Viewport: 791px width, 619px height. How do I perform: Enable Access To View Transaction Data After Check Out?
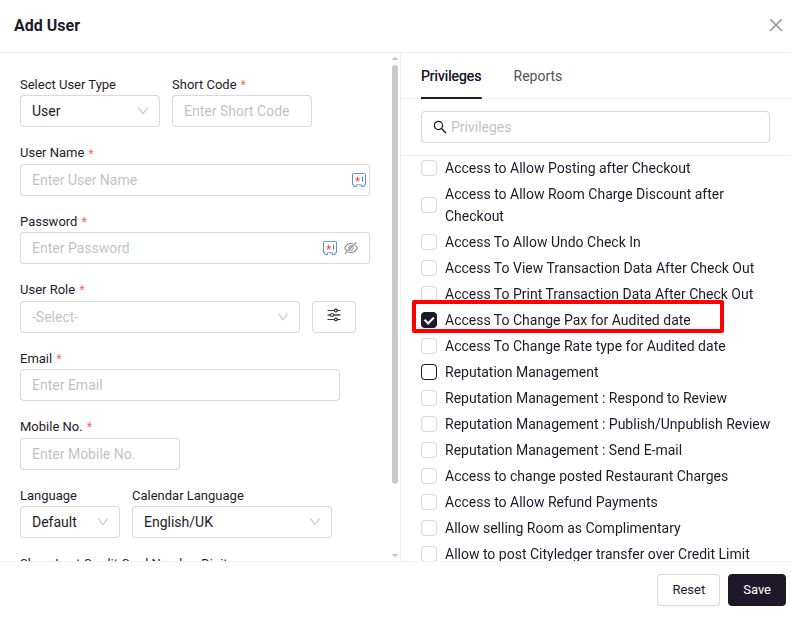[x=429, y=268]
